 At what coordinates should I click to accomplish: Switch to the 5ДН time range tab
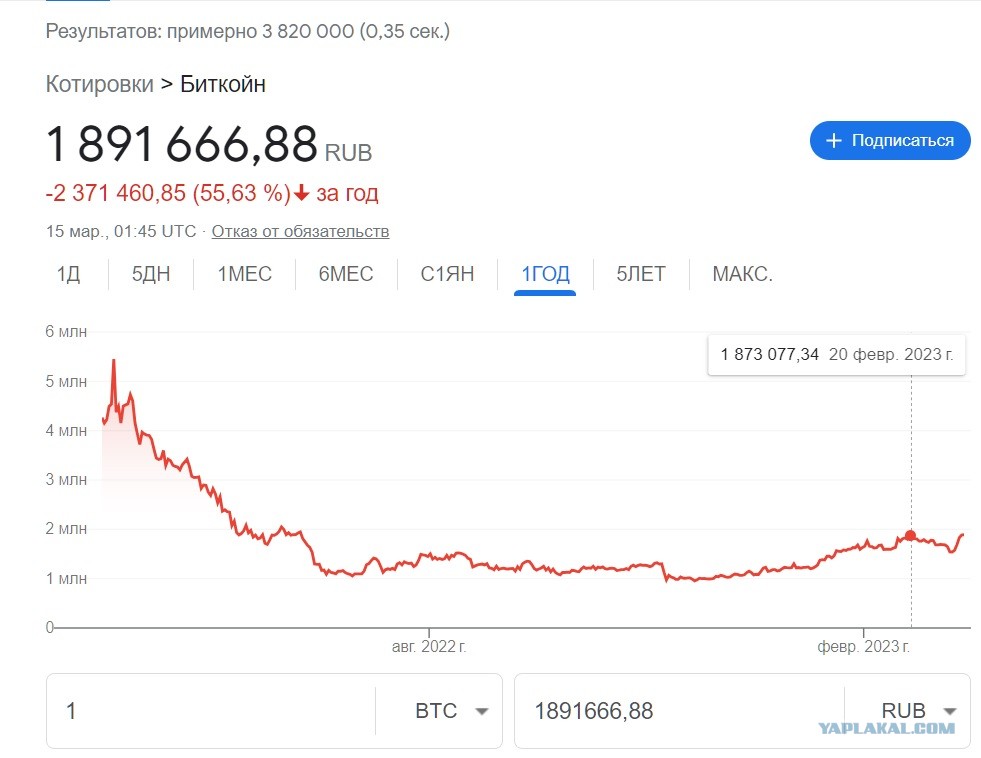coord(151,274)
